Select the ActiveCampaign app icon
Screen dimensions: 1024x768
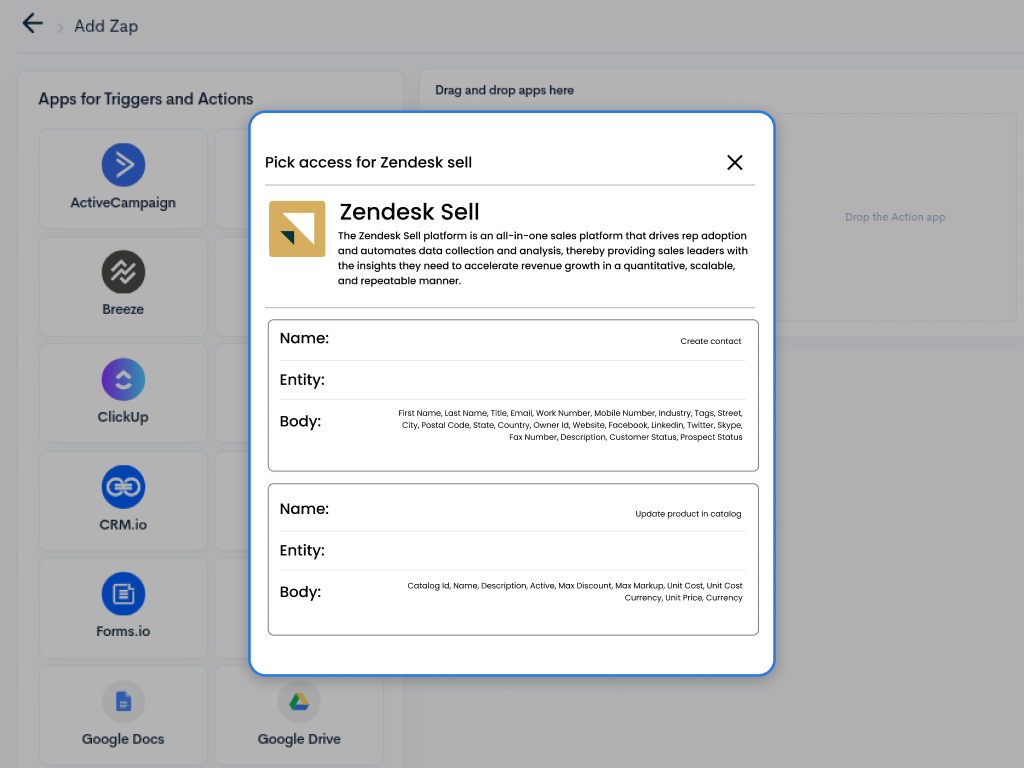[123, 165]
